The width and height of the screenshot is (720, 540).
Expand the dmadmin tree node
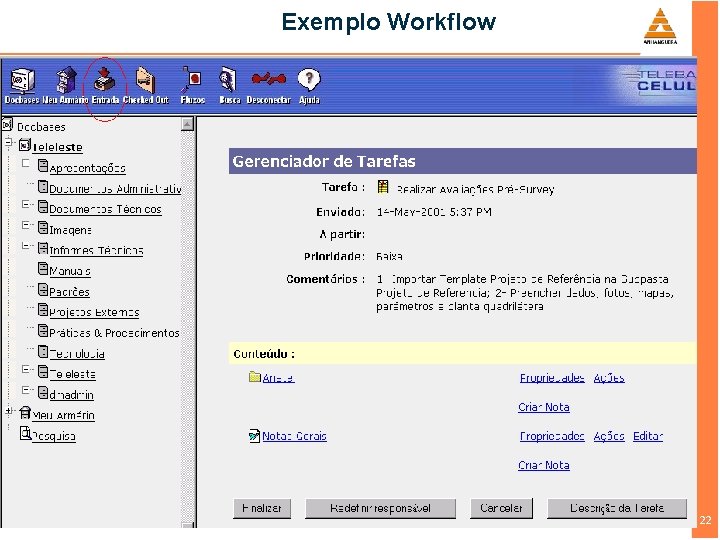(26, 390)
